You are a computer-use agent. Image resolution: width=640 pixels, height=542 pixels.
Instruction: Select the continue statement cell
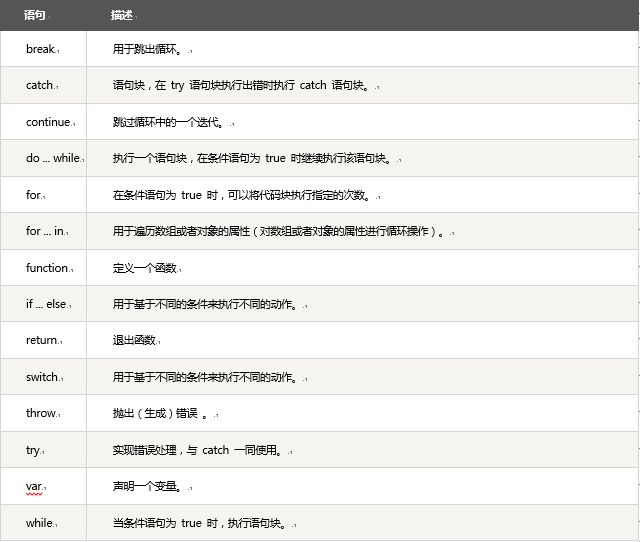pyautogui.click(x=48, y=122)
